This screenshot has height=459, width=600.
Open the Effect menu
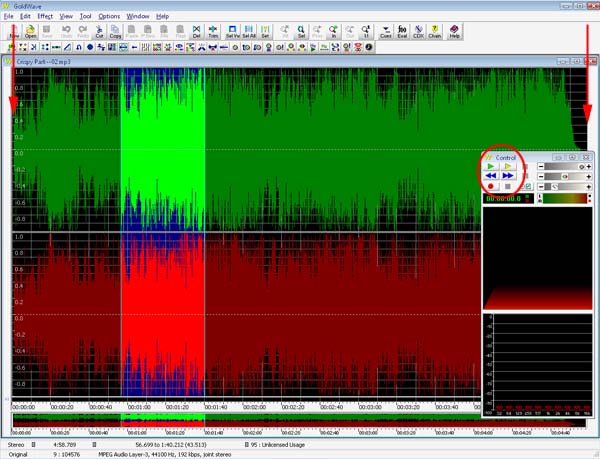pos(45,17)
